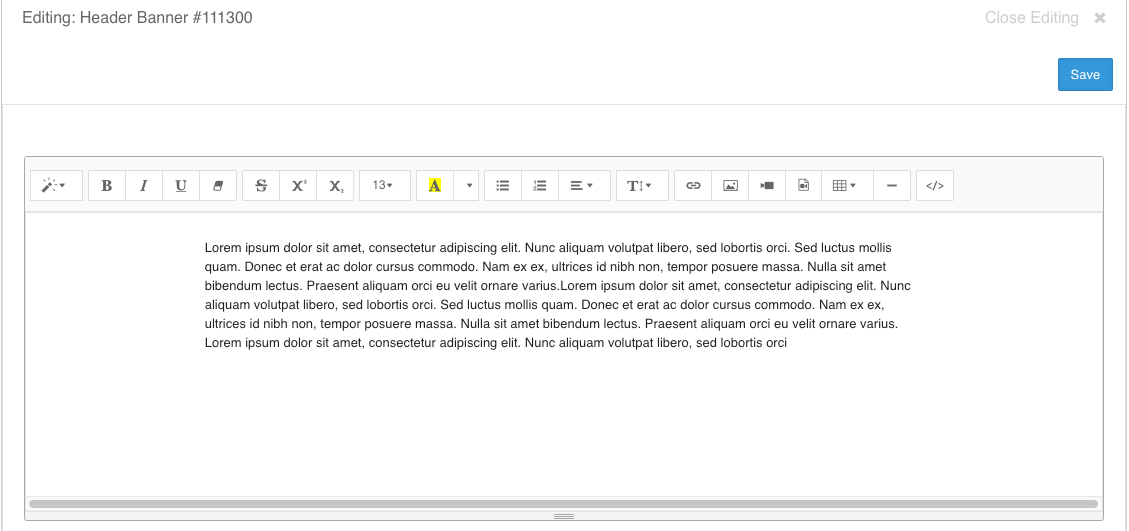Toggle strikethrough formatting
The height and width of the screenshot is (531, 1129).
click(261, 186)
